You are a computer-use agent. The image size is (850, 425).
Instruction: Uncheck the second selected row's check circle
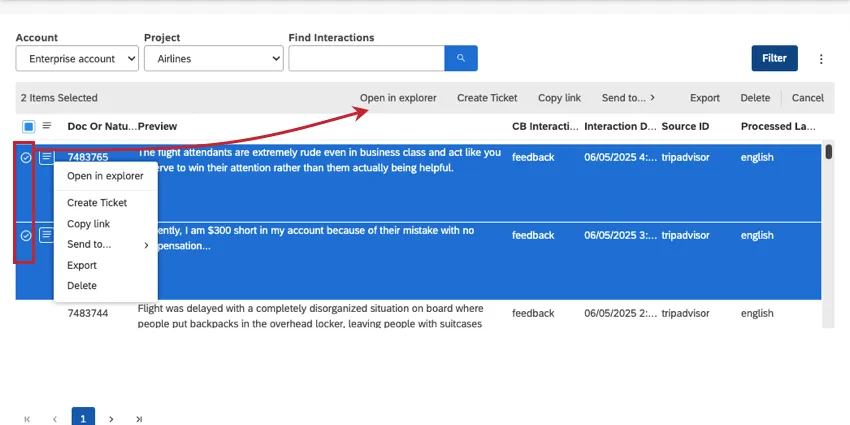[26, 235]
